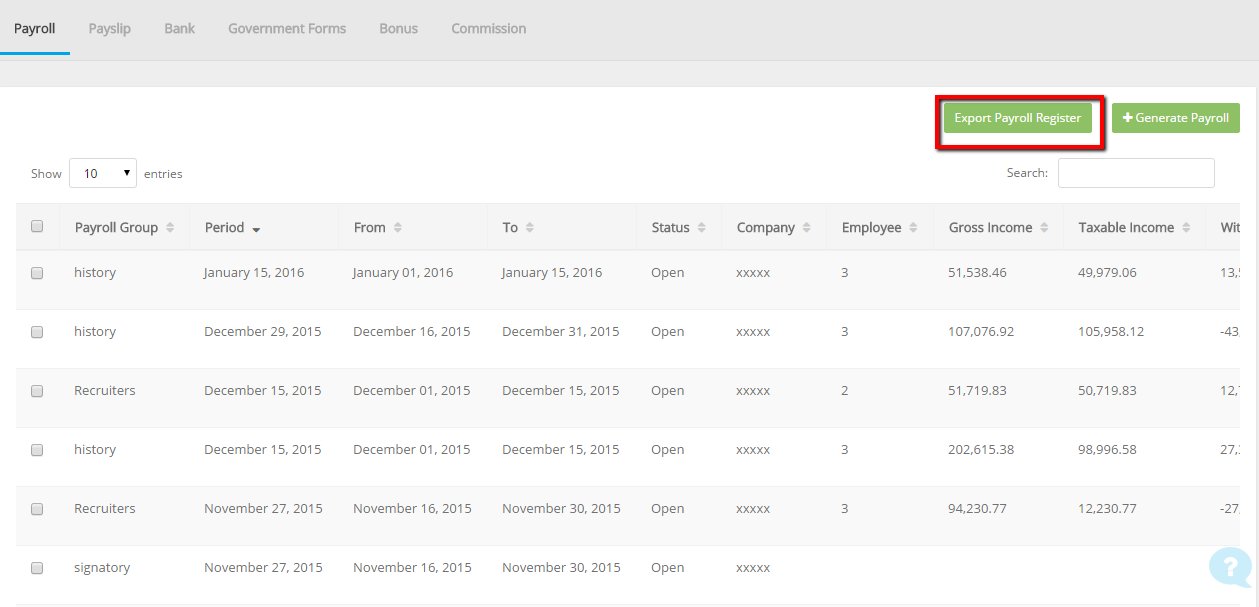
Task: Click To date December 31, 2015
Action: click(561, 332)
